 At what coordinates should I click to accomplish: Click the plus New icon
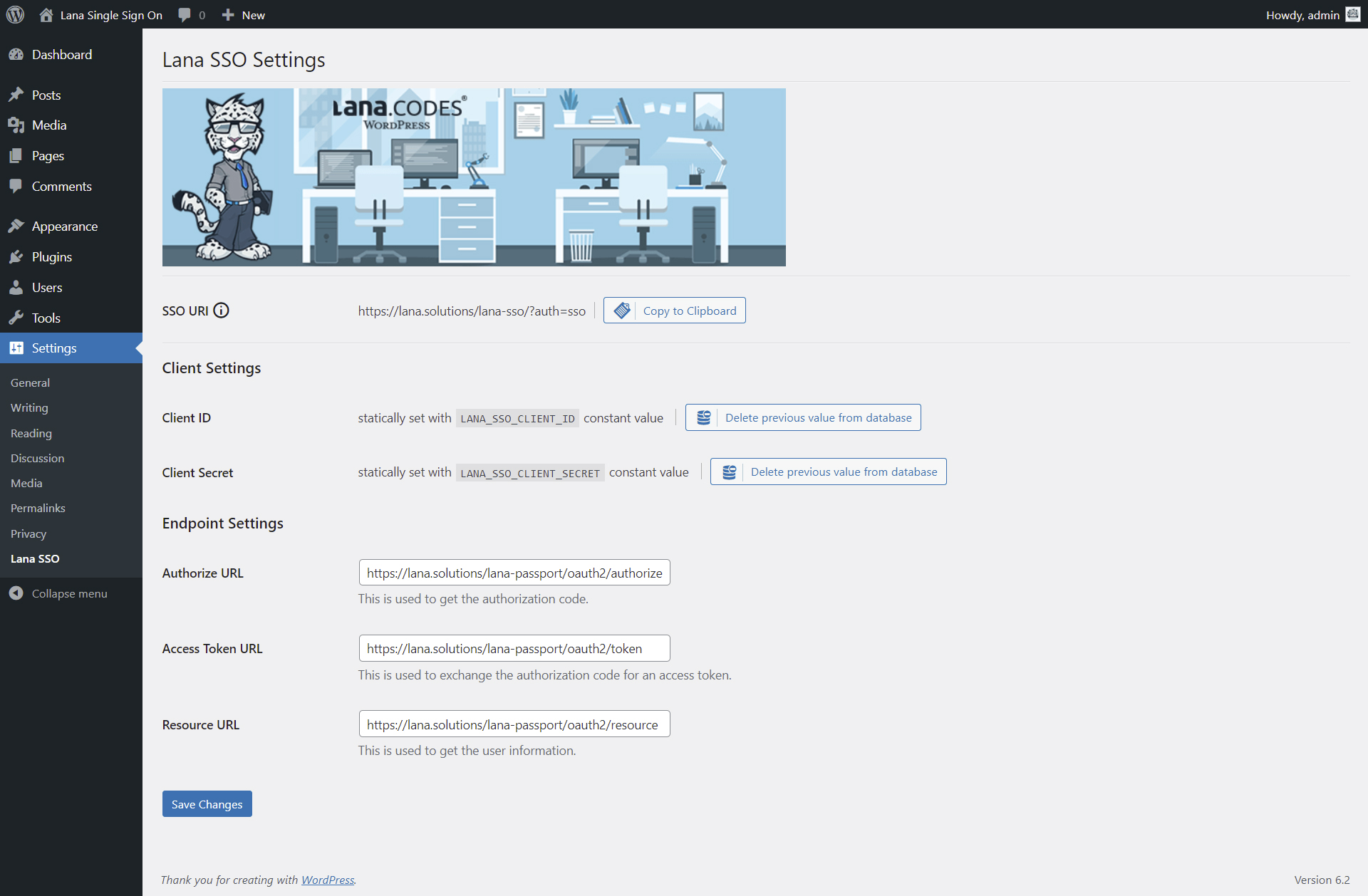[228, 15]
